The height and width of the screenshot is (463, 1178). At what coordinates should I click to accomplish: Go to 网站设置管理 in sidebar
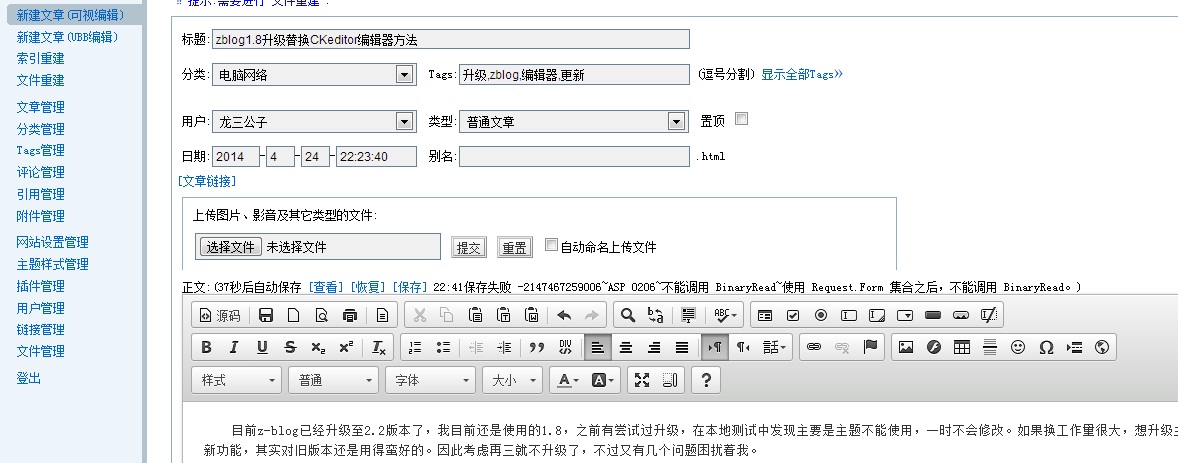point(53,242)
